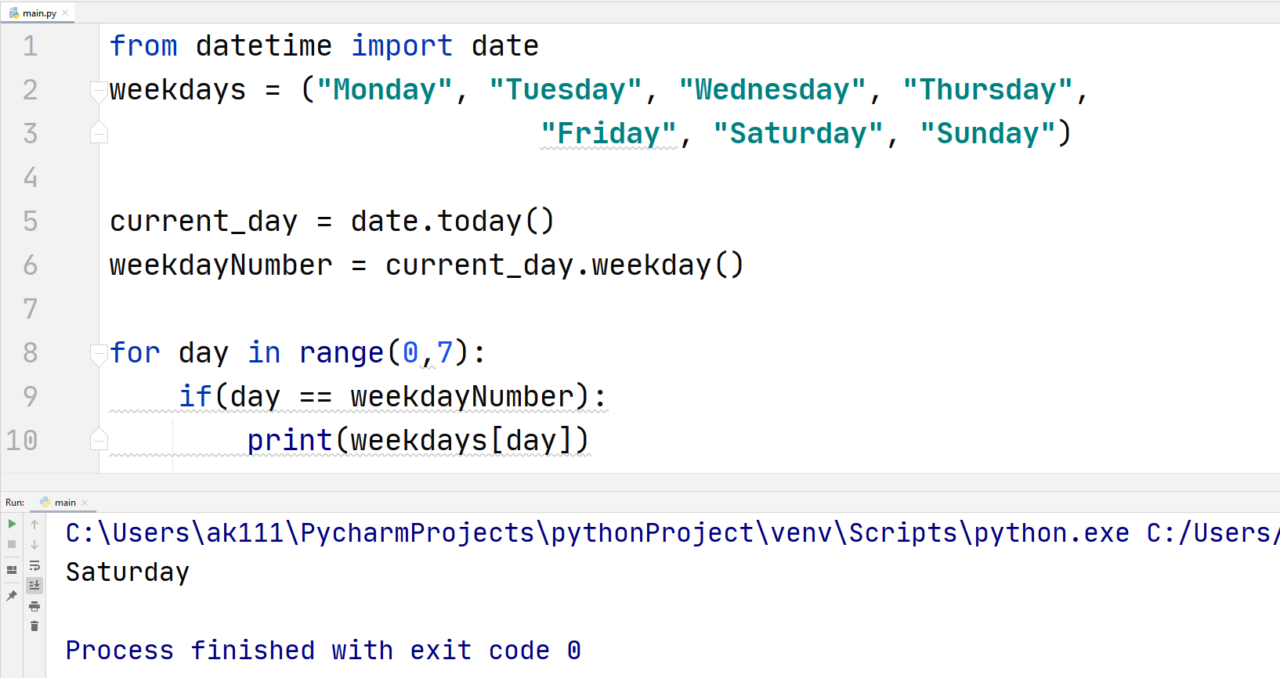Screen dimensions: 1280x678
Task: Collapse the for loop fold marker on line 8
Action: [x=98, y=353]
